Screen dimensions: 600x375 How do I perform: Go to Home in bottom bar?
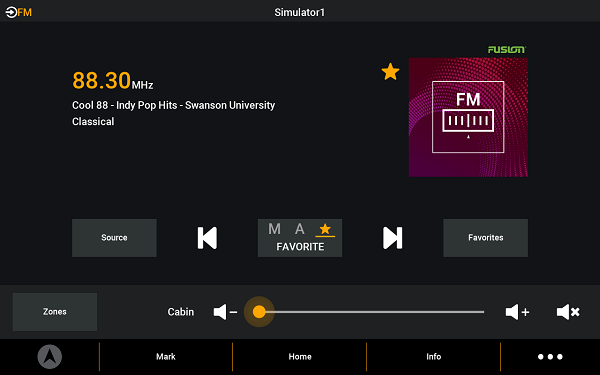(x=300, y=357)
